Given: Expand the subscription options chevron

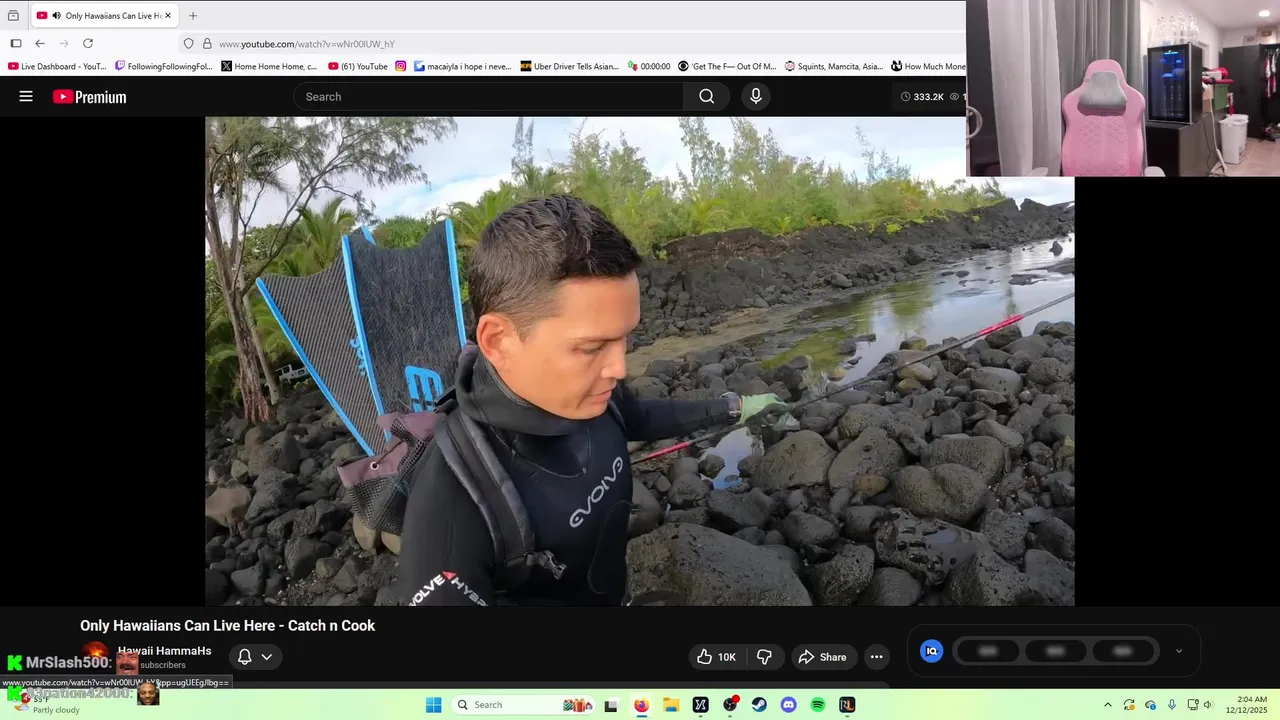Looking at the screenshot, I should [267, 657].
